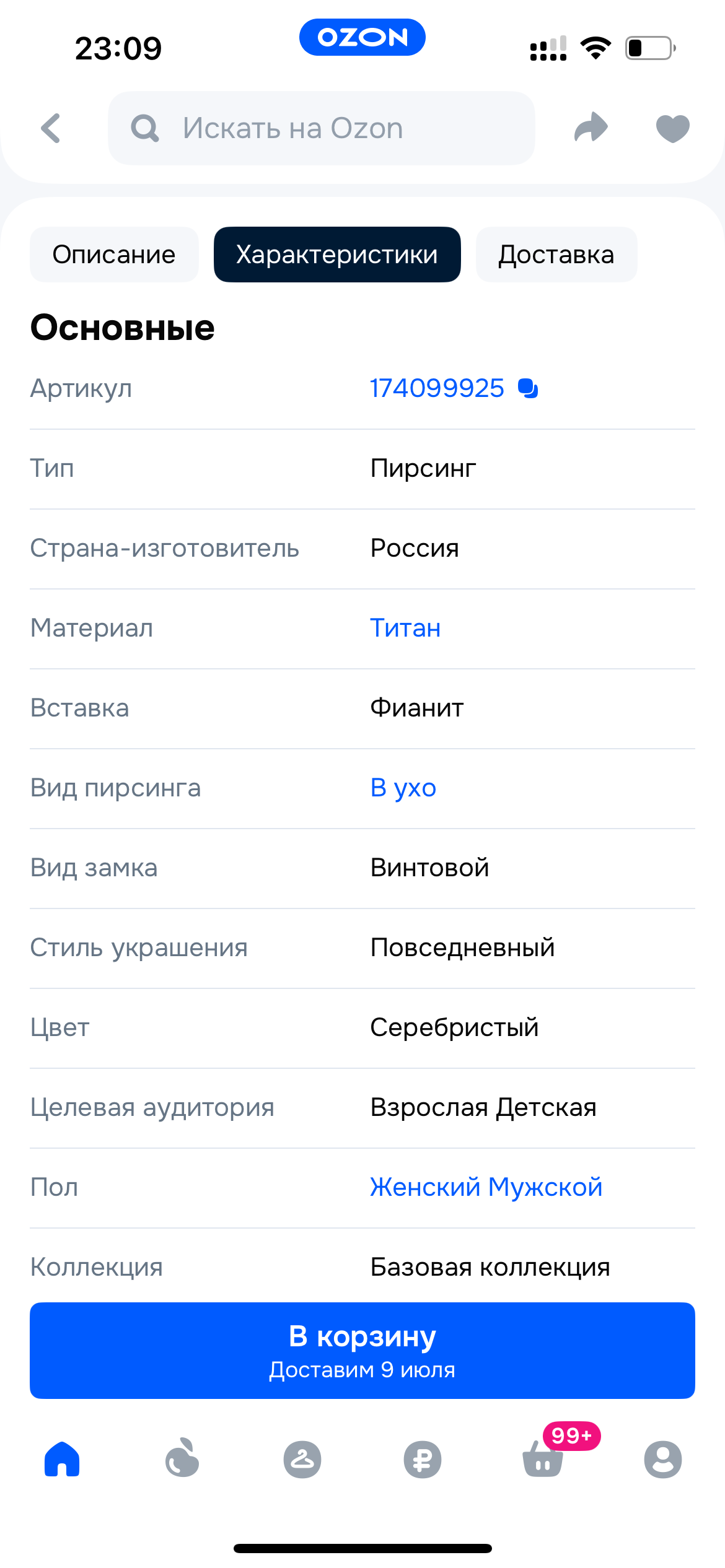Focus the Искать на Ozon search field
The image size is (725, 1568).
(322, 128)
